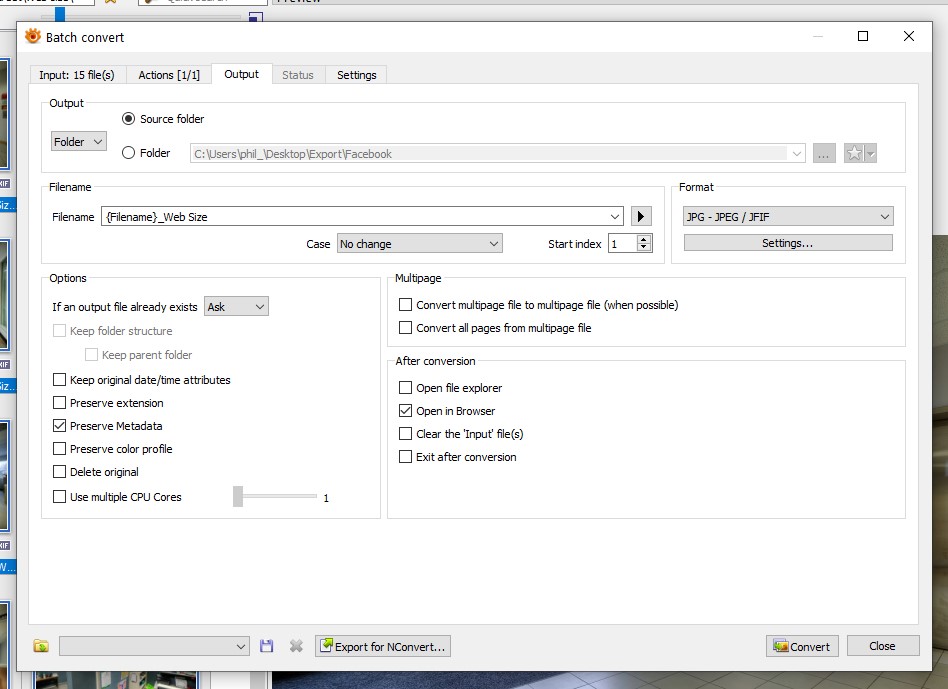Click the format Settings... button

(x=788, y=243)
